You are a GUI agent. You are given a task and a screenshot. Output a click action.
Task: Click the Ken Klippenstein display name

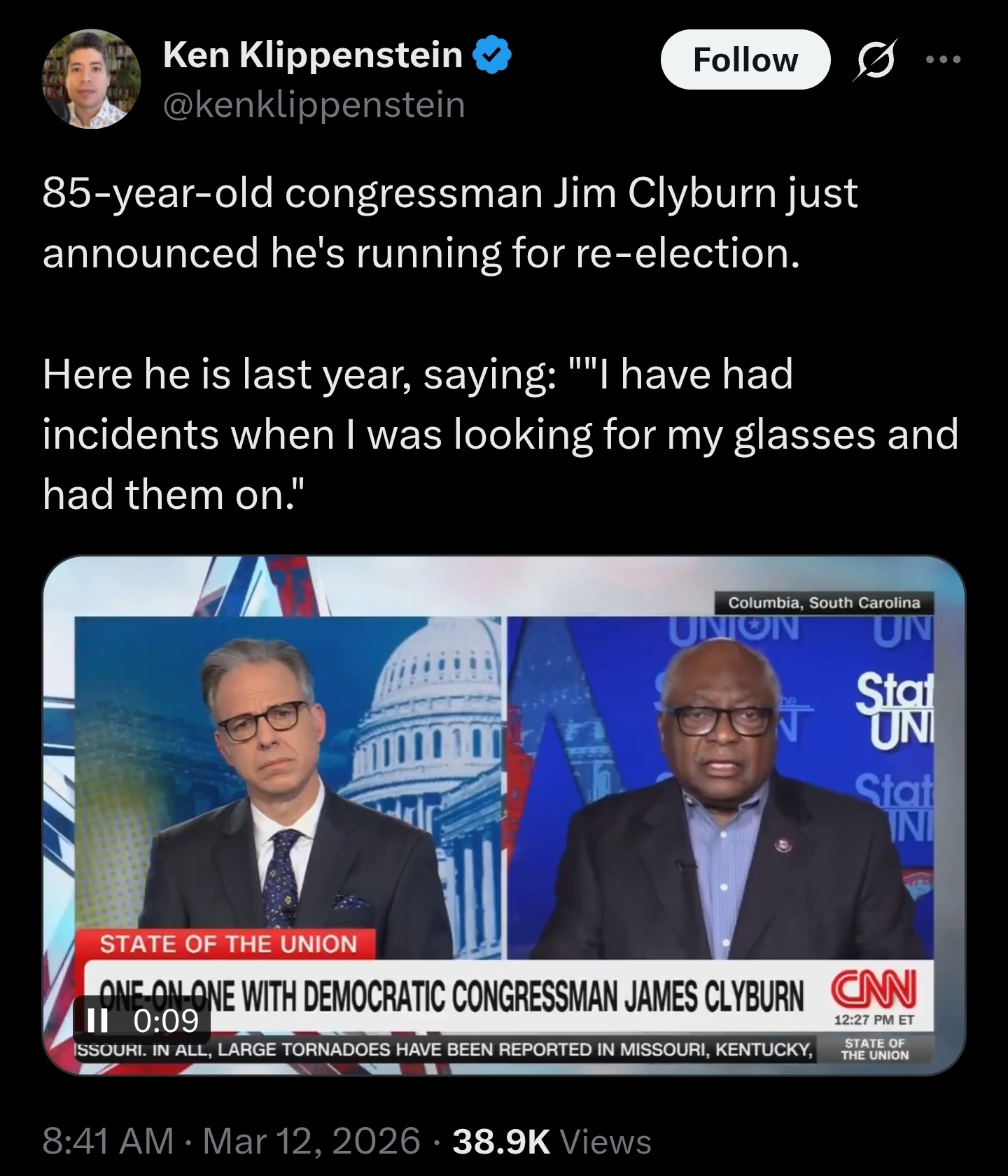[312, 55]
